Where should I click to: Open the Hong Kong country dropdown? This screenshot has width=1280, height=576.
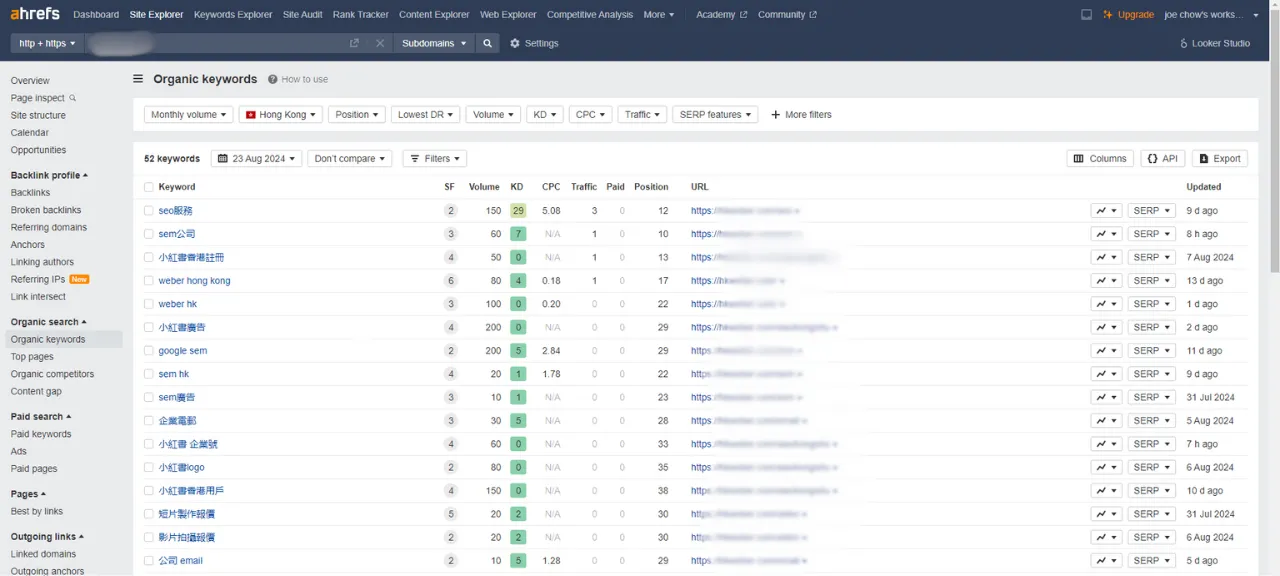click(x=281, y=115)
